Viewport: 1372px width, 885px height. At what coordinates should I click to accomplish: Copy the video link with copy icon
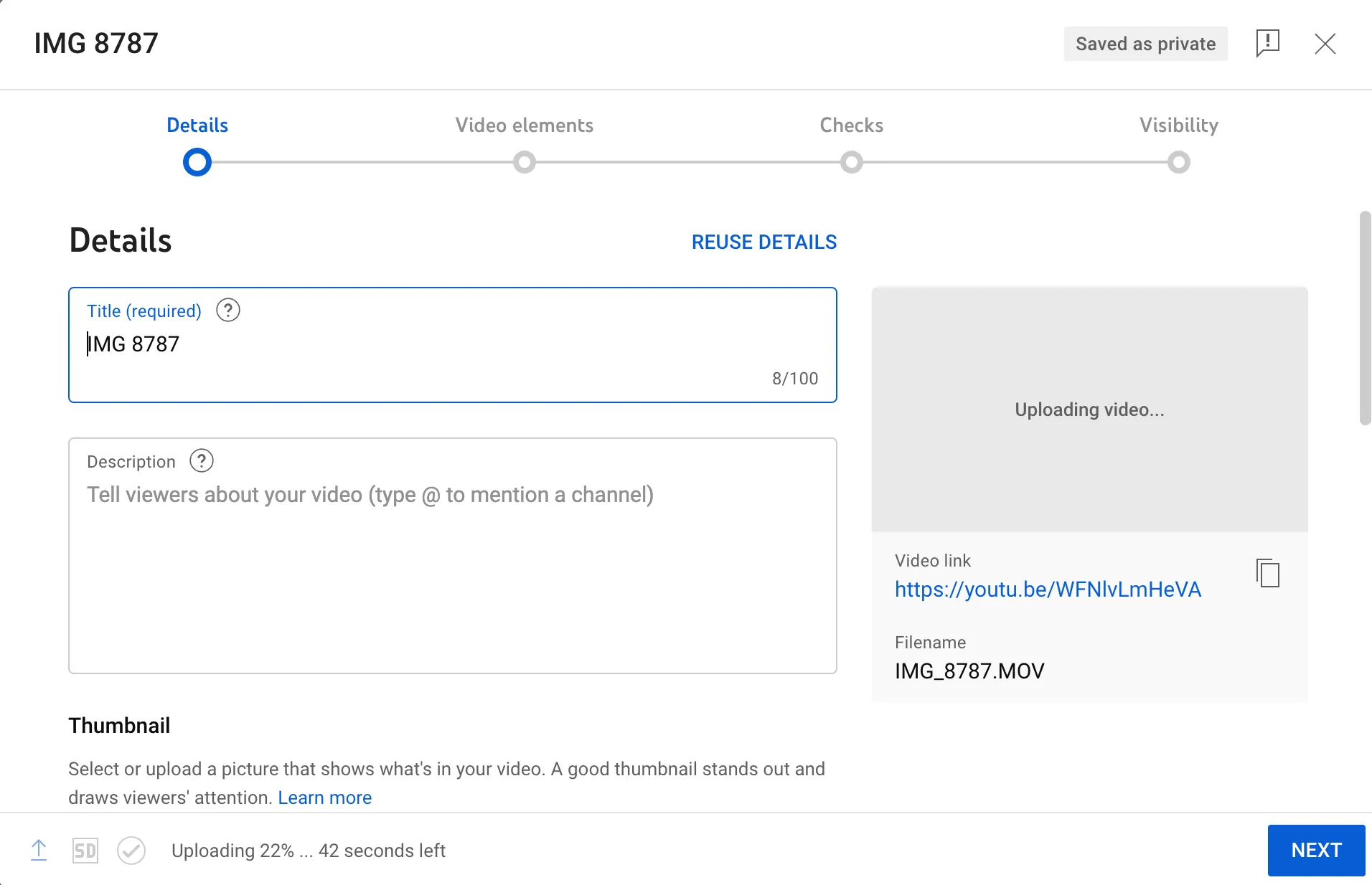pos(1268,574)
